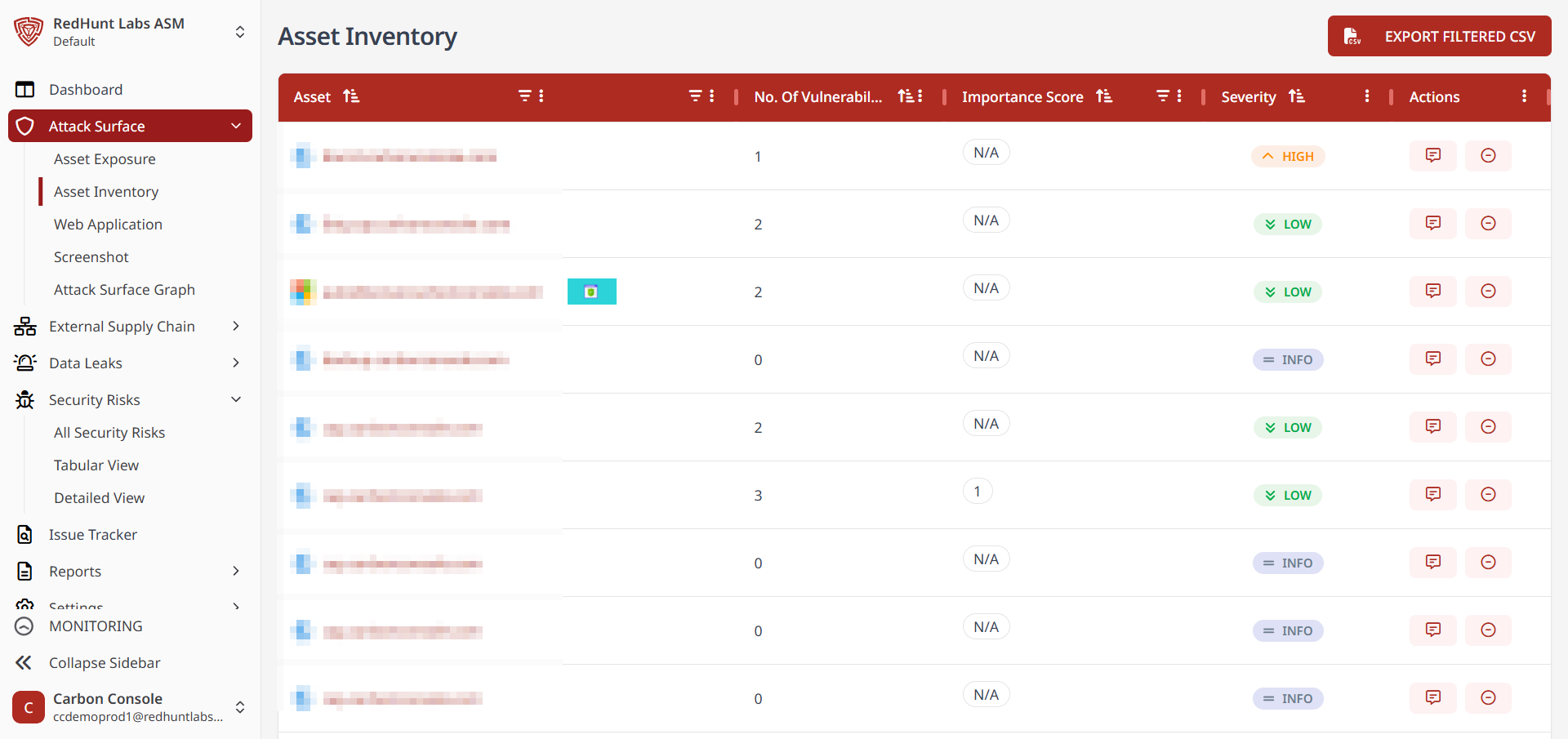Collapse the Attack Surface menu chevron
Viewport: 1568px width, 739px height.
pos(236,127)
